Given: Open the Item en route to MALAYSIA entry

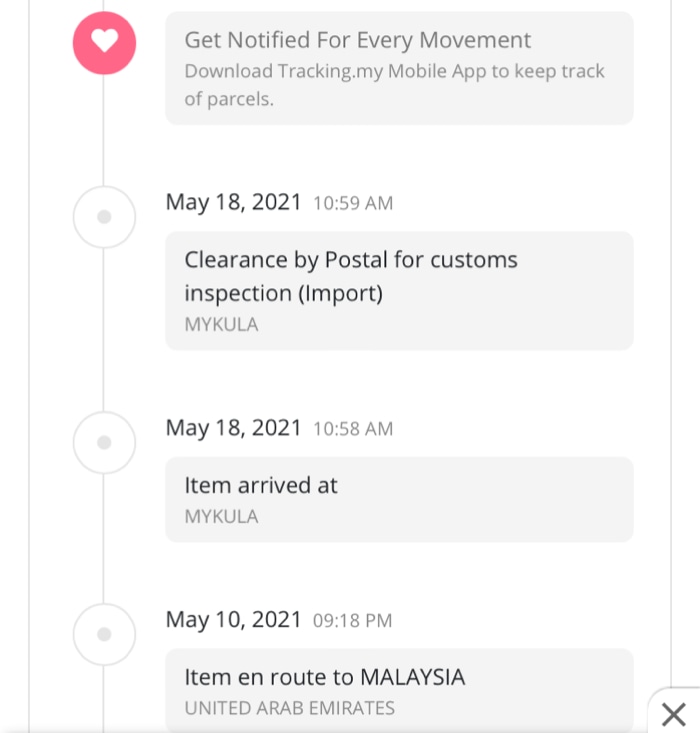Looking at the screenshot, I should pyautogui.click(x=324, y=677).
